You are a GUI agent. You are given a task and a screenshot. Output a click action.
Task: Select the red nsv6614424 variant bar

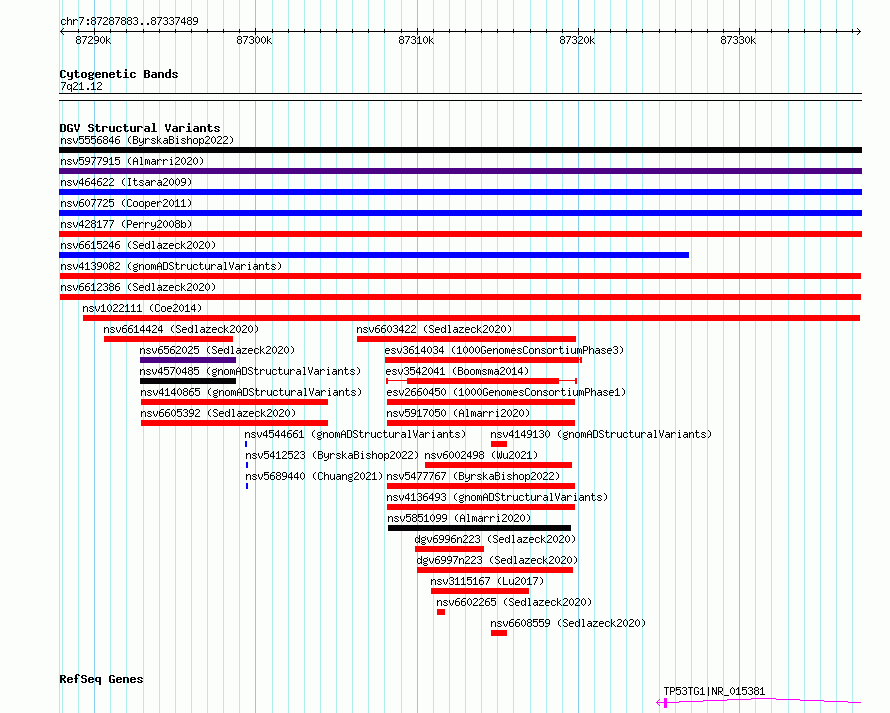click(169, 339)
